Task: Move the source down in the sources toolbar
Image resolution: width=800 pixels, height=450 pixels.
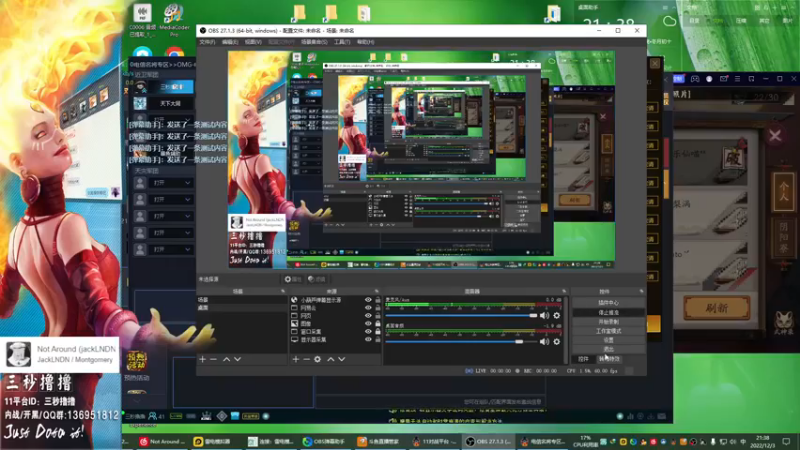Action: pyautogui.click(x=341, y=359)
